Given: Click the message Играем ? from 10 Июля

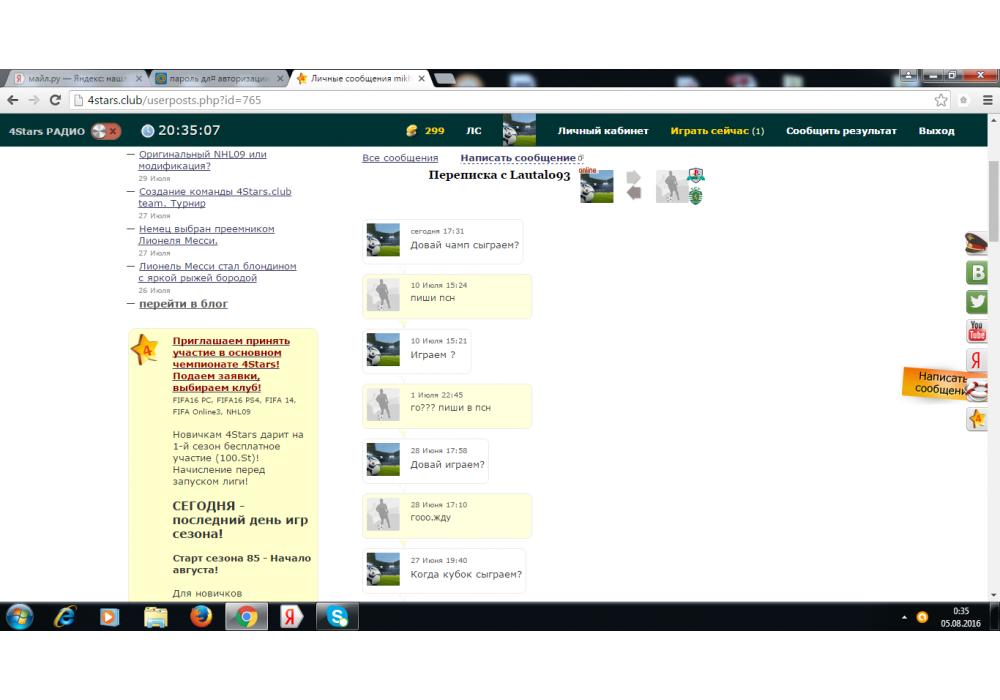Looking at the screenshot, I should pyautogui.click(x=432, y=354).
